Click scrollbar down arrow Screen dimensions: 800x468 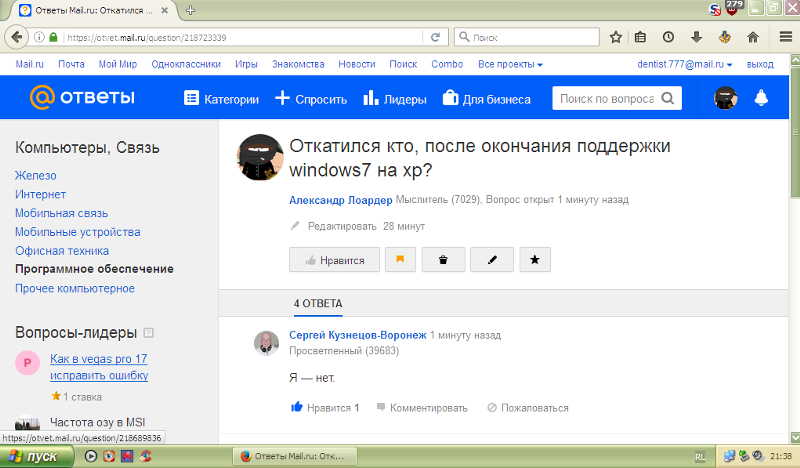click(795, 438)
